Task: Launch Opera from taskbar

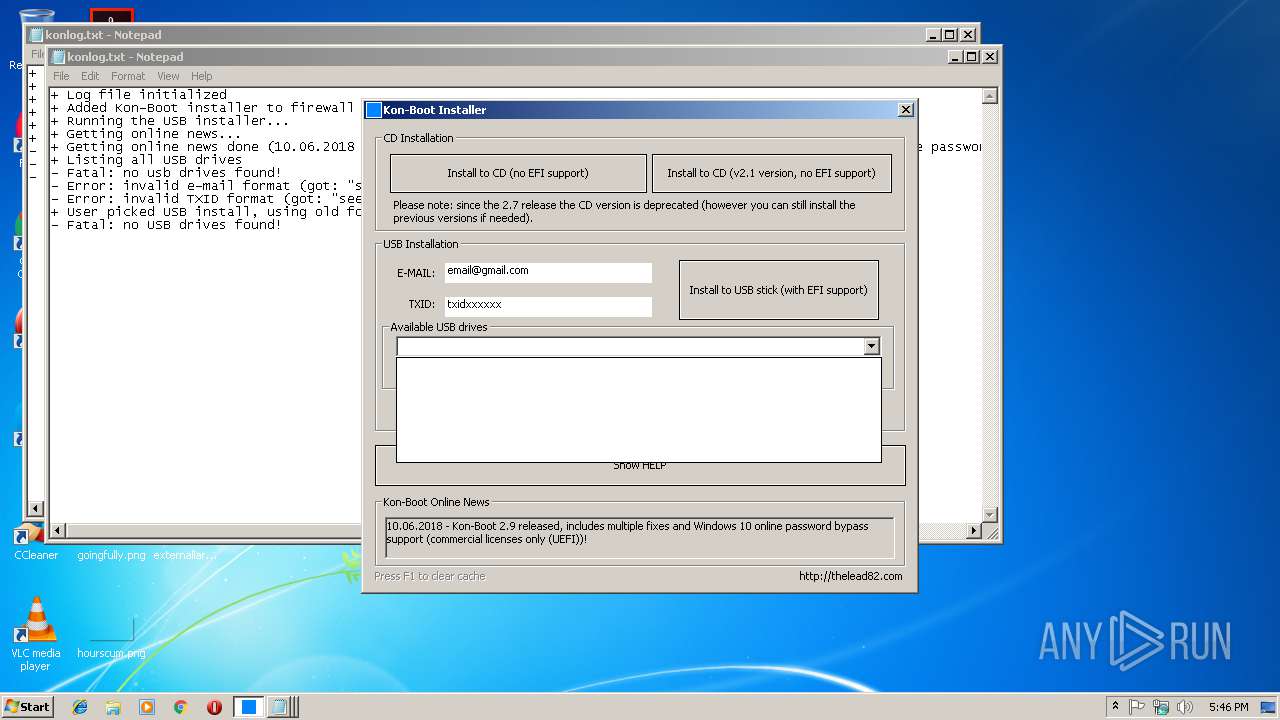Action: (214, 707)
